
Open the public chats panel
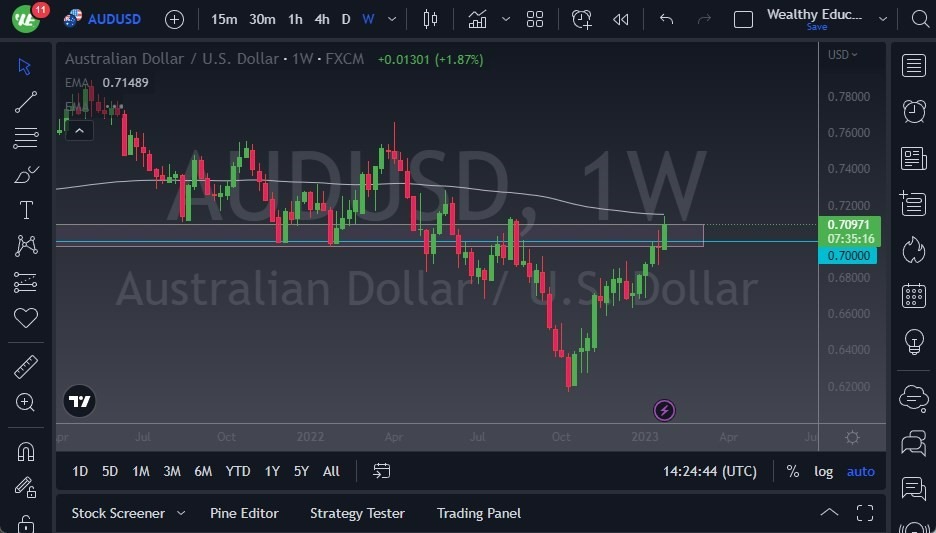pyautogui.click(x=913, y=398)
